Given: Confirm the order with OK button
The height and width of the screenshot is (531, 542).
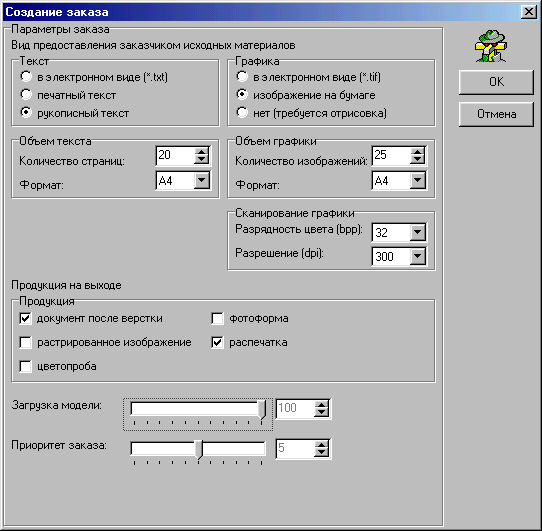Looking at the screenshot, I should [496, 82].
